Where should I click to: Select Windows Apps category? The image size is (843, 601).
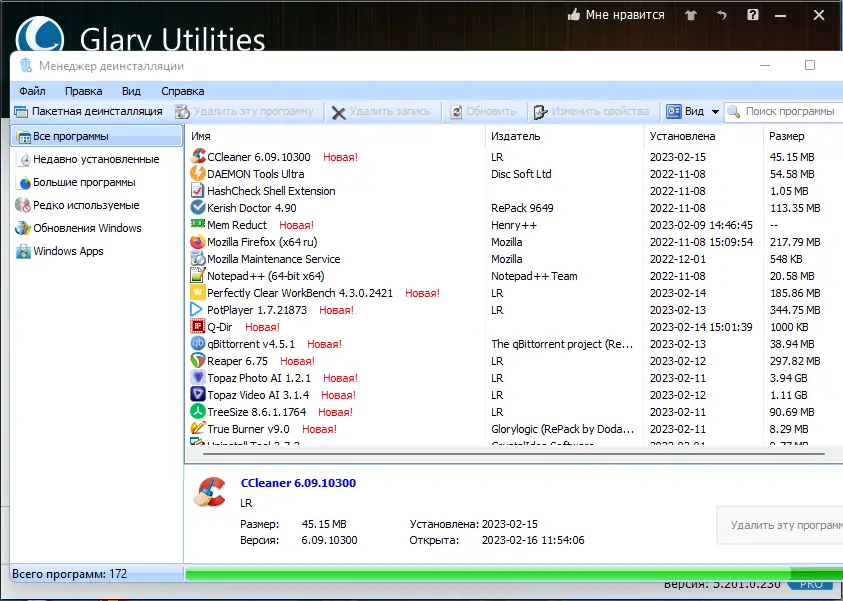click(x=97, y=251)
